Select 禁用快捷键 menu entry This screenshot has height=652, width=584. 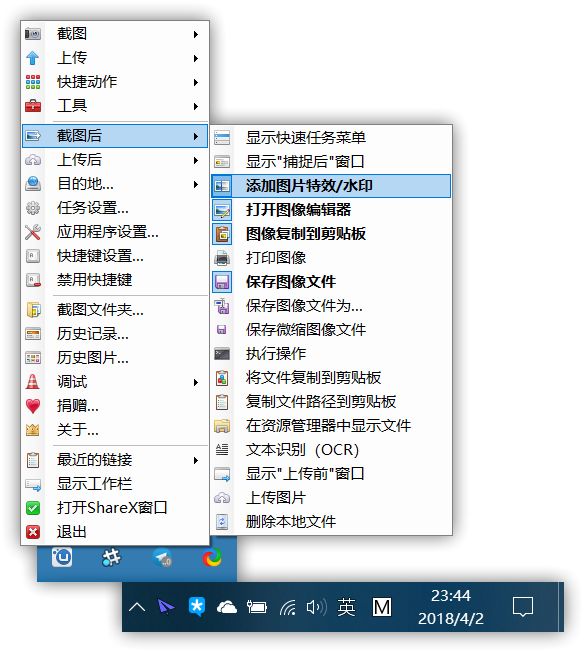tap(115, 280)
